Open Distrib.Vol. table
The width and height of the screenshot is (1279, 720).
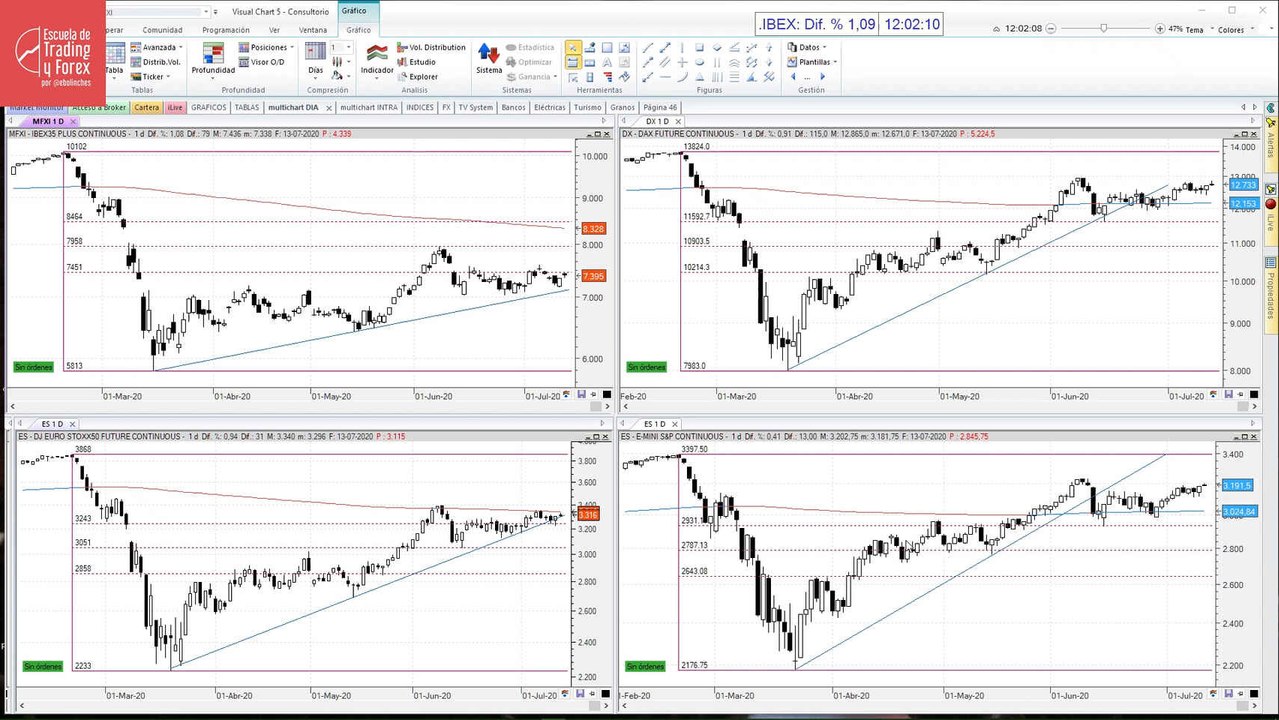[156, 62]
